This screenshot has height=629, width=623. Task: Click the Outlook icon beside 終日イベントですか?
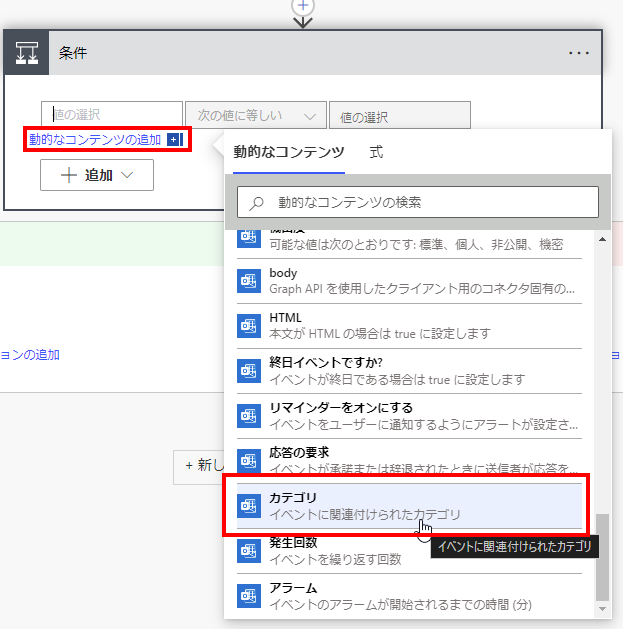[249, 371]
